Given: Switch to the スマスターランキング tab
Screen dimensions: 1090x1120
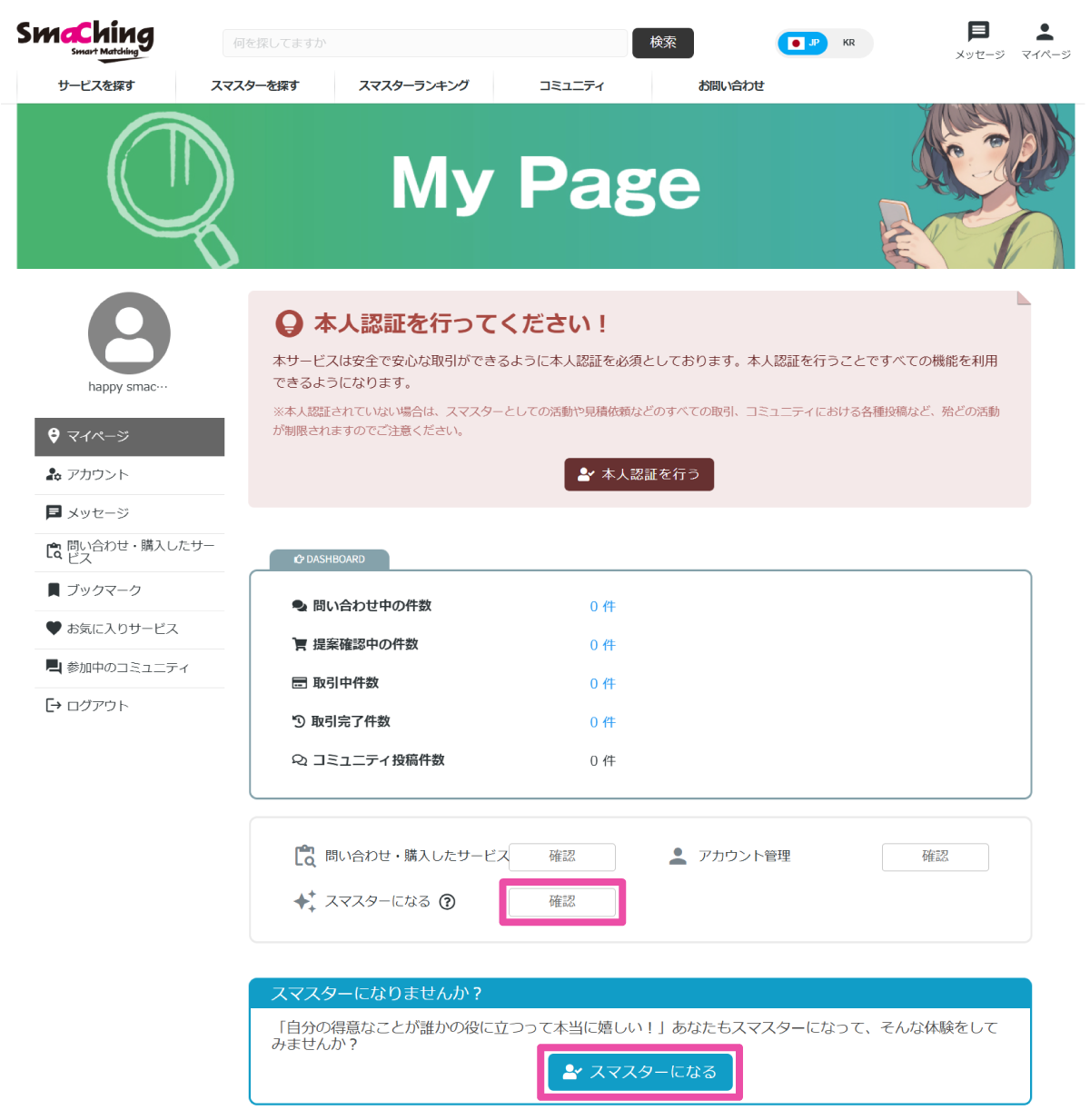Looking at the screenshot, I should tap(414, 85).
